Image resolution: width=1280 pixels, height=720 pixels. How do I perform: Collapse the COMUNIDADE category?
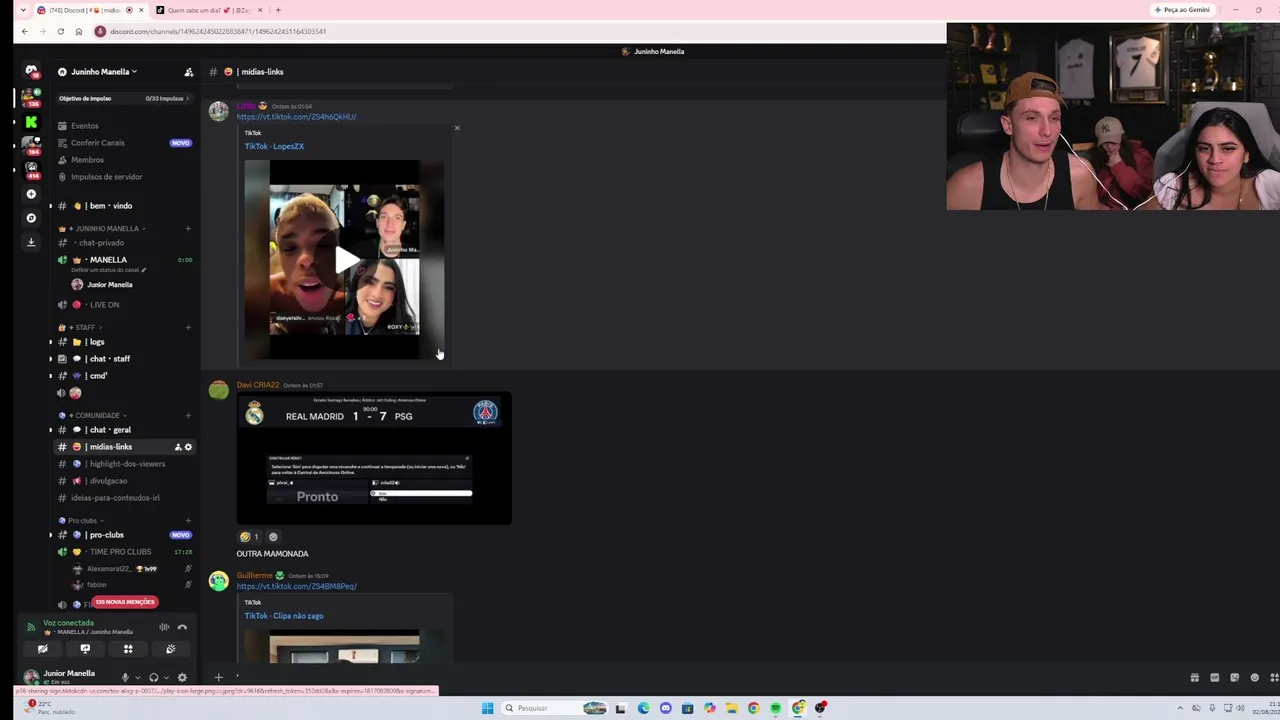[x=93, y=415]
